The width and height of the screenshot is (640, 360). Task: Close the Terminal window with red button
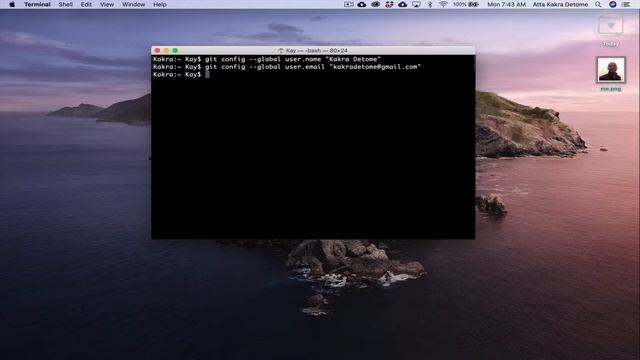click(158, 51)
